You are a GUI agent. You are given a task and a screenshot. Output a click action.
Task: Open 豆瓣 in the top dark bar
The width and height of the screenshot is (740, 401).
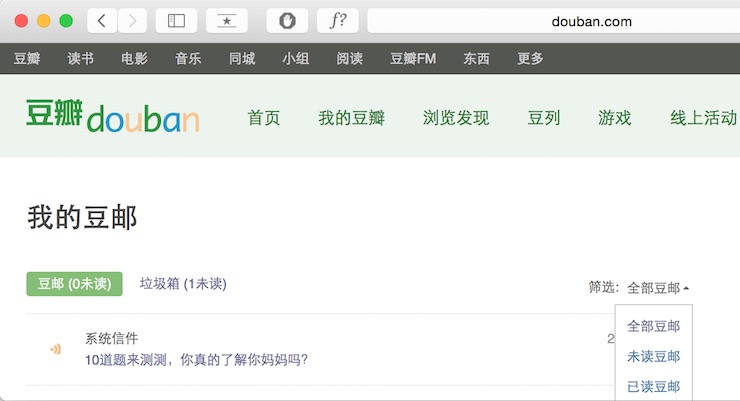[x=27, y=58]
